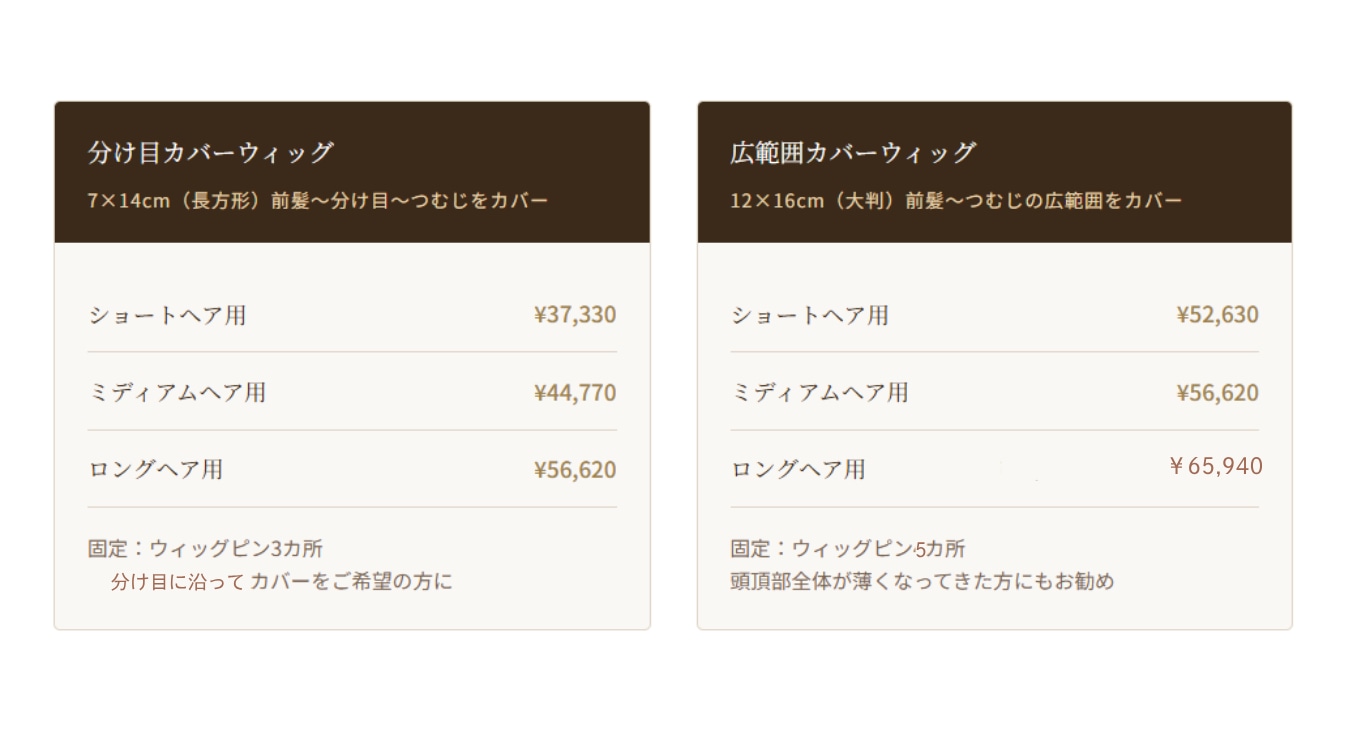Click ショートヘア用 in the right card
The image size is (1366, 737).
click(x=809, y=316)
